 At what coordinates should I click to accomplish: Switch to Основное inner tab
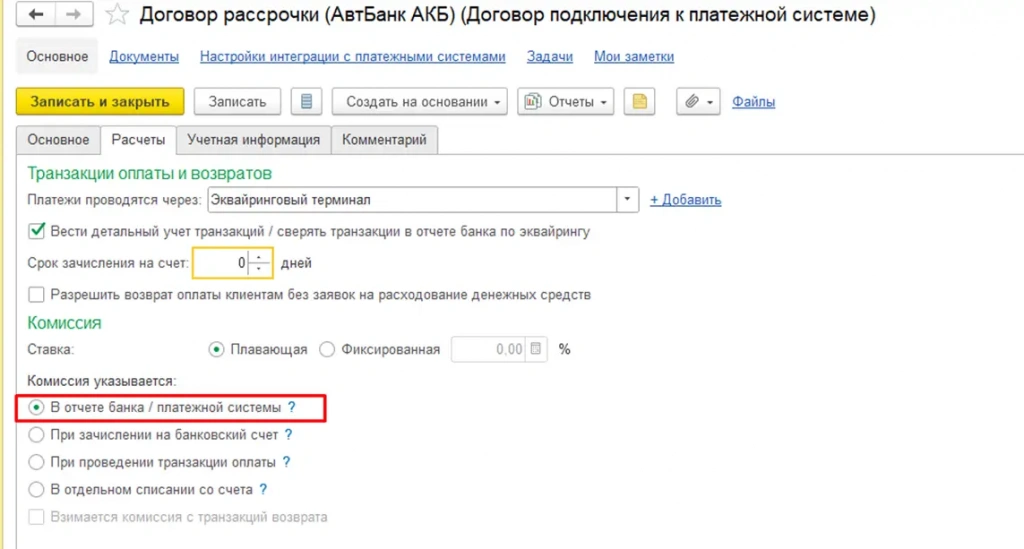[58, 140]
